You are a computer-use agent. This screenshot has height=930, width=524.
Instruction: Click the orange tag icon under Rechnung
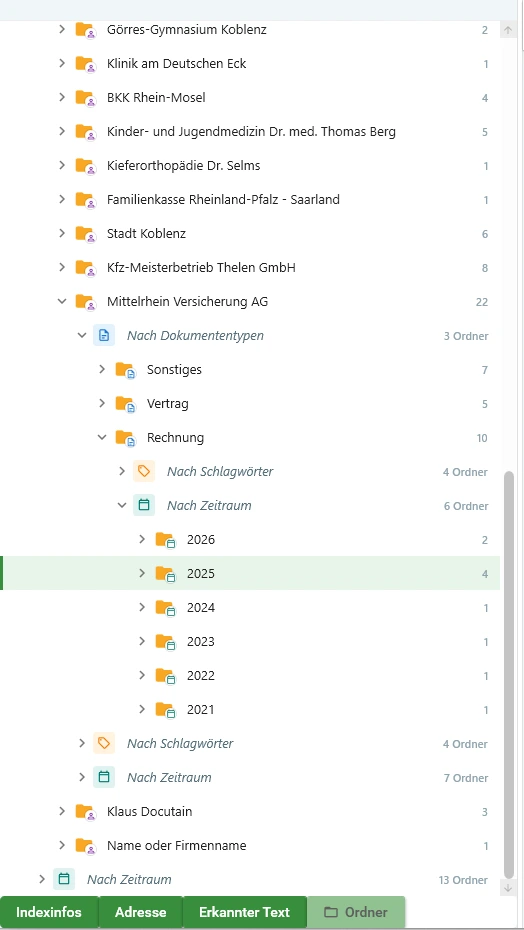point(144,472)
